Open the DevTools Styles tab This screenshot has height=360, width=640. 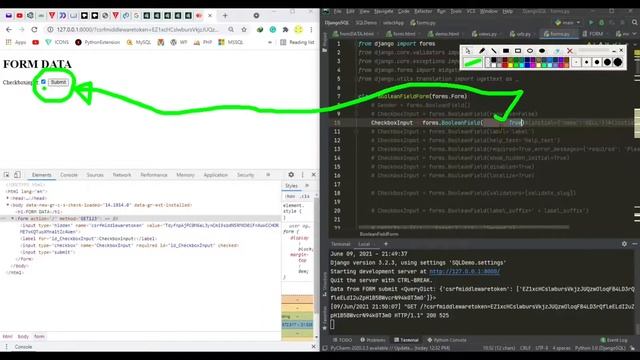[291, 186]
